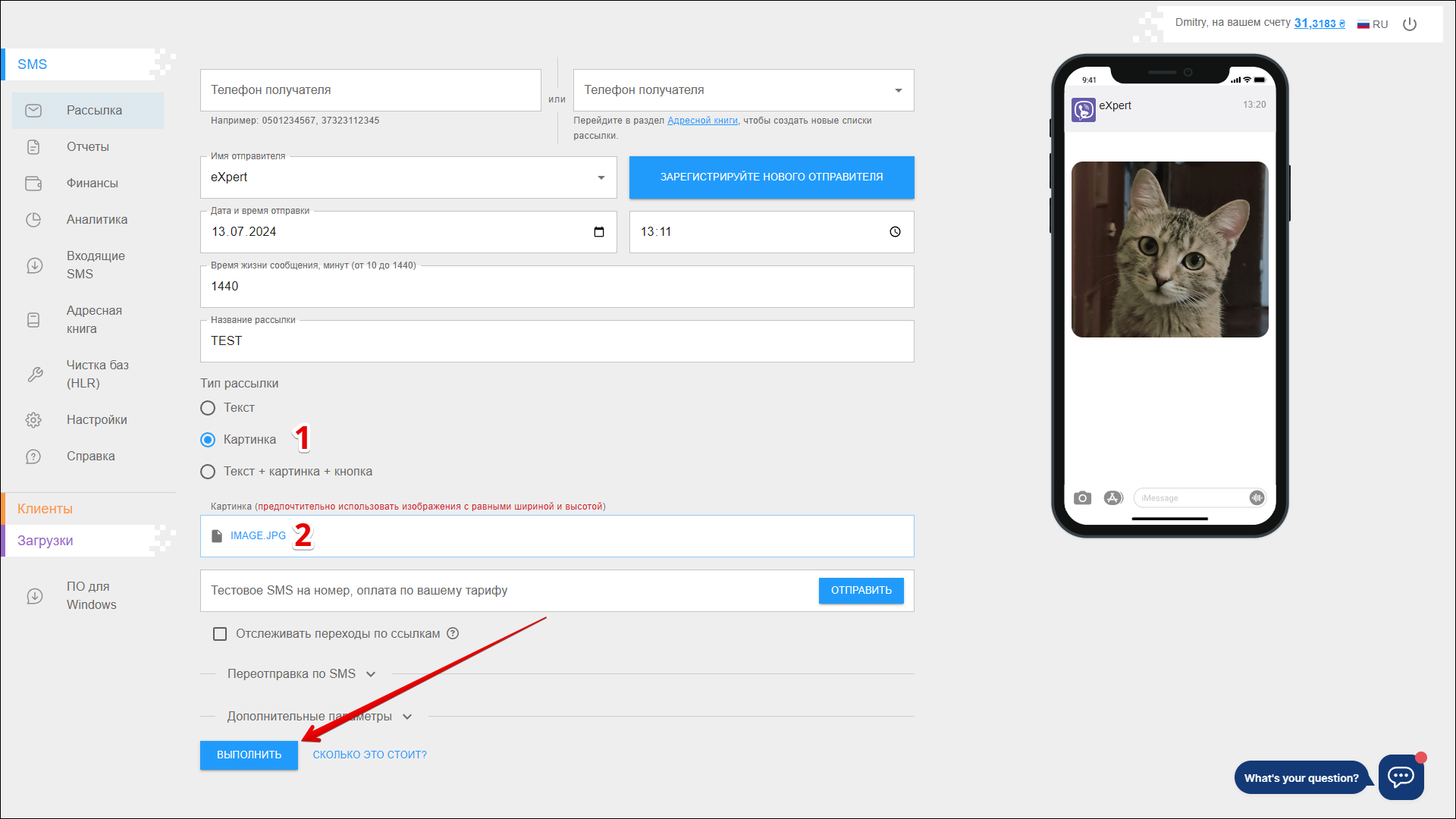Select the Текст radio button
This screenshot has width=1456, height=819.
tap(208, 408)
